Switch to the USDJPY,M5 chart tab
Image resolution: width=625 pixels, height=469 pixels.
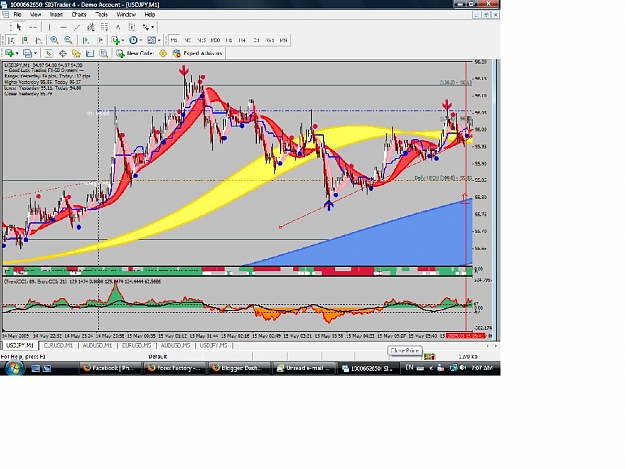214,345
